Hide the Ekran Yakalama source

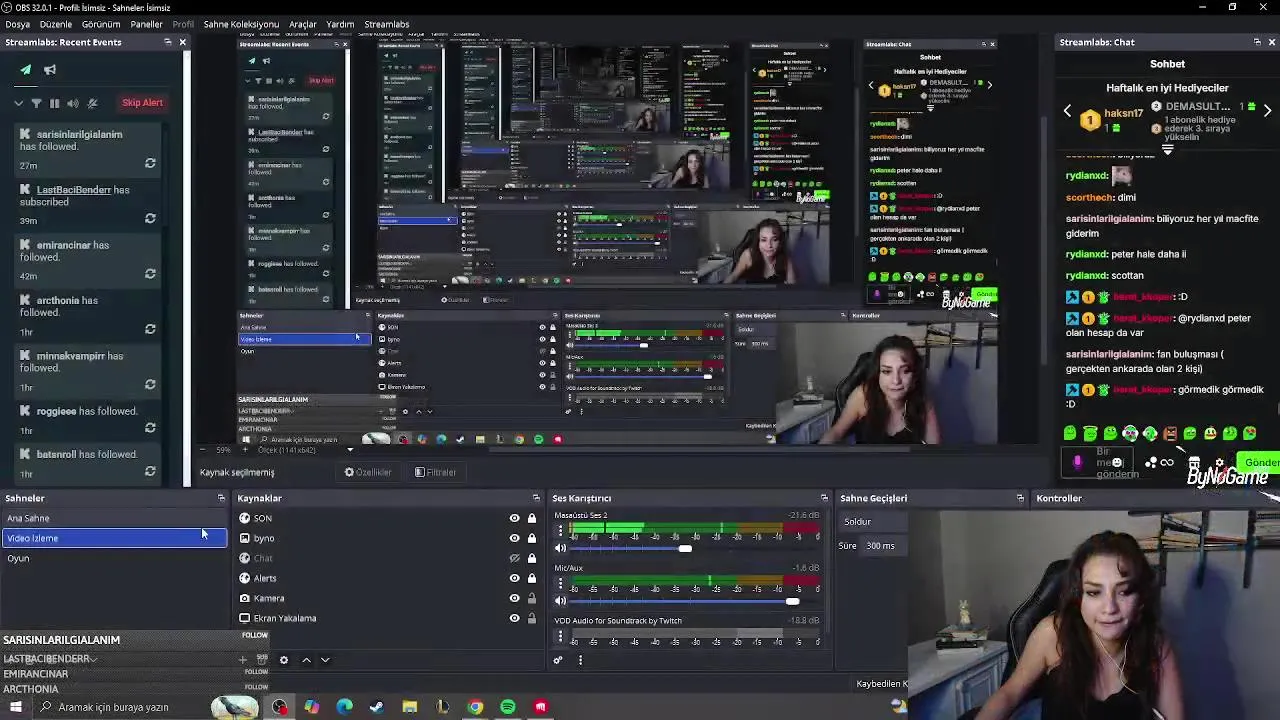click(x=514, y=618)
